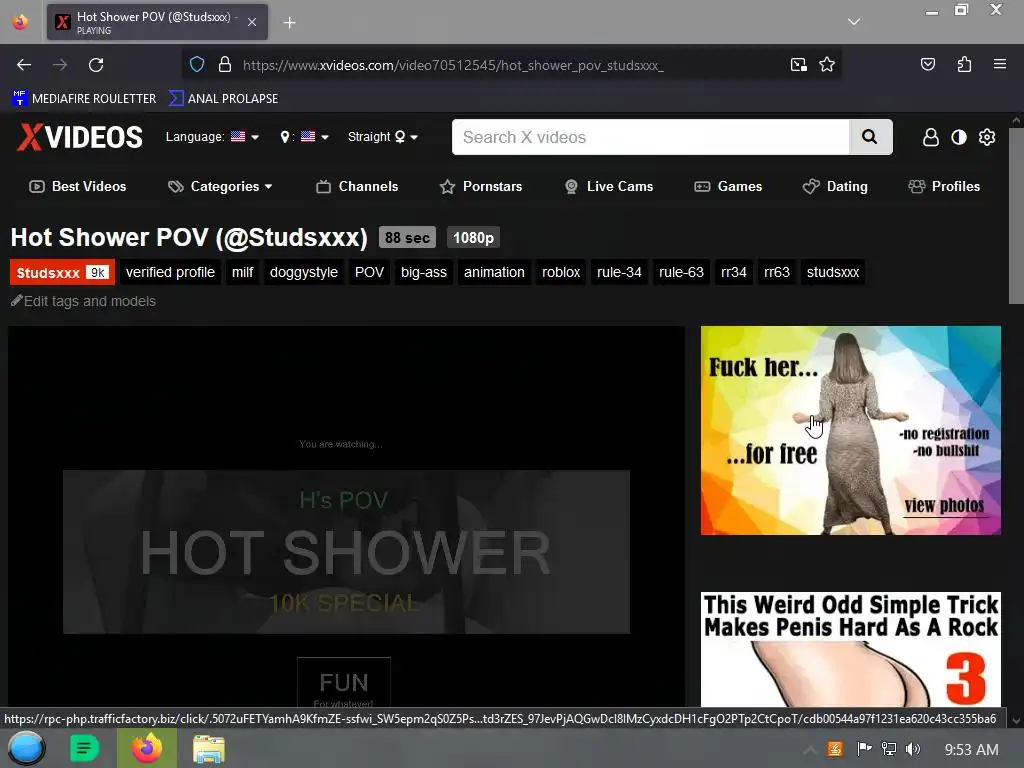Viewport: 1024px width, 768px height.
Task: Click the verified profile tag
Action: pyautogui.click(x=170, y=272)
